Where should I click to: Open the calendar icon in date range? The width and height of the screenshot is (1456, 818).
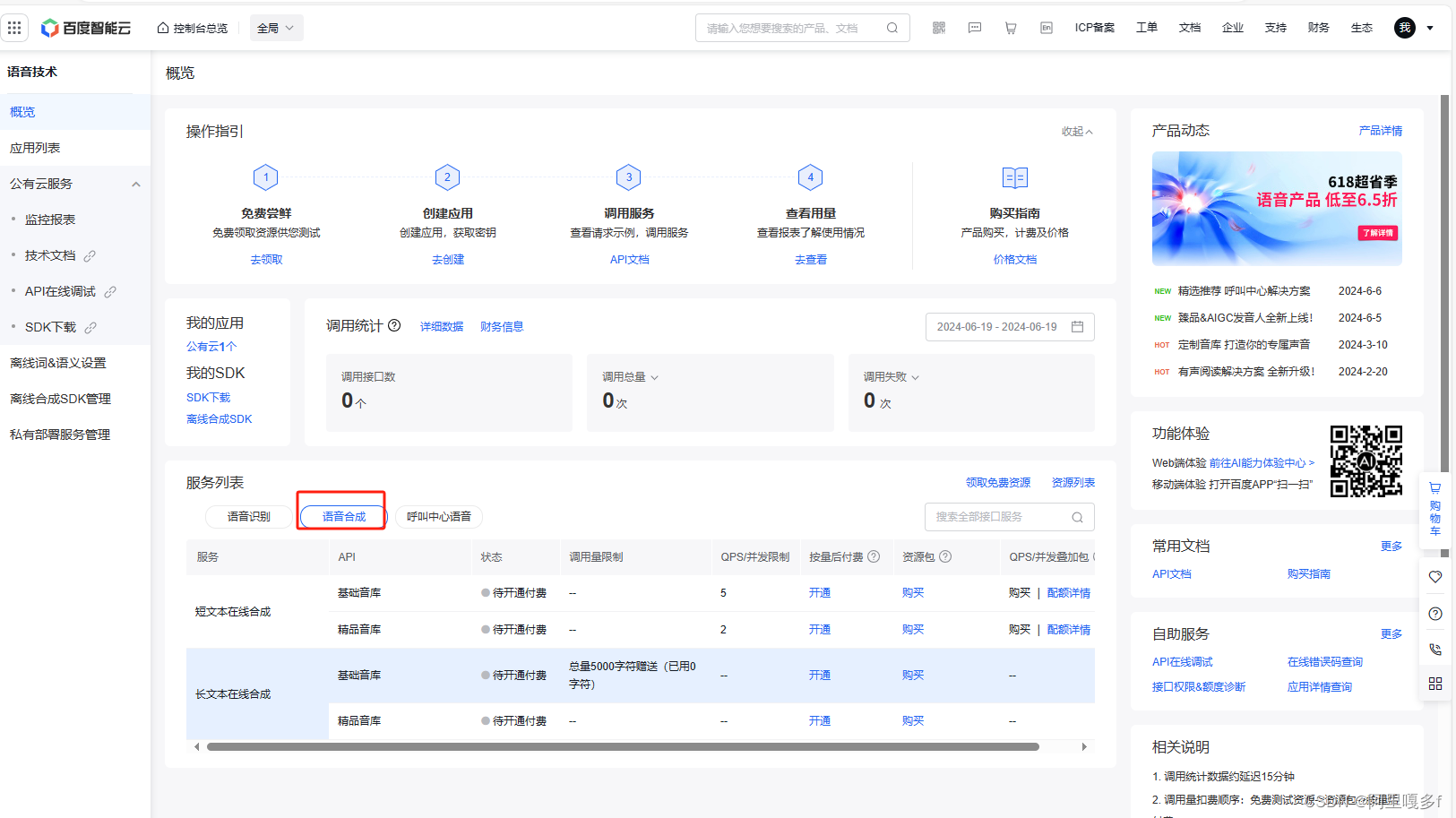point(1078,327)
